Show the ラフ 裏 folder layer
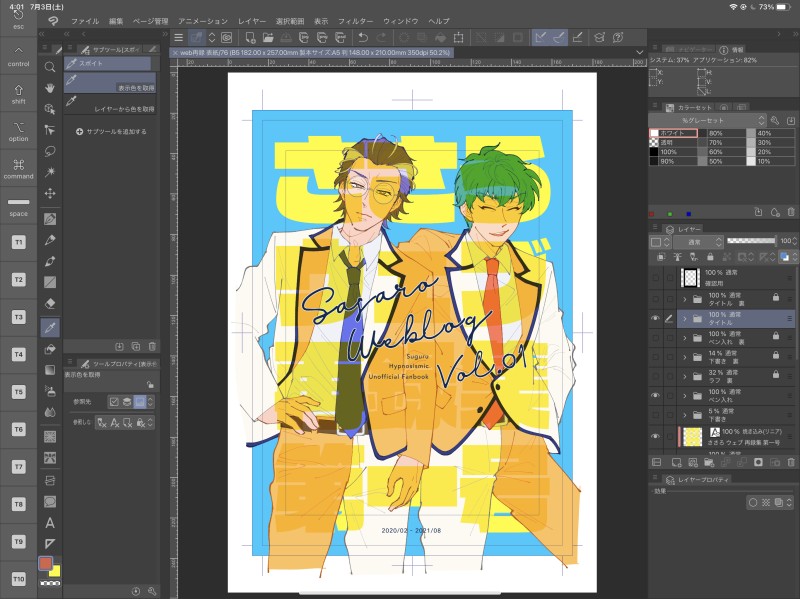Screen dimensions: 800x599 [x=655, y=376]
